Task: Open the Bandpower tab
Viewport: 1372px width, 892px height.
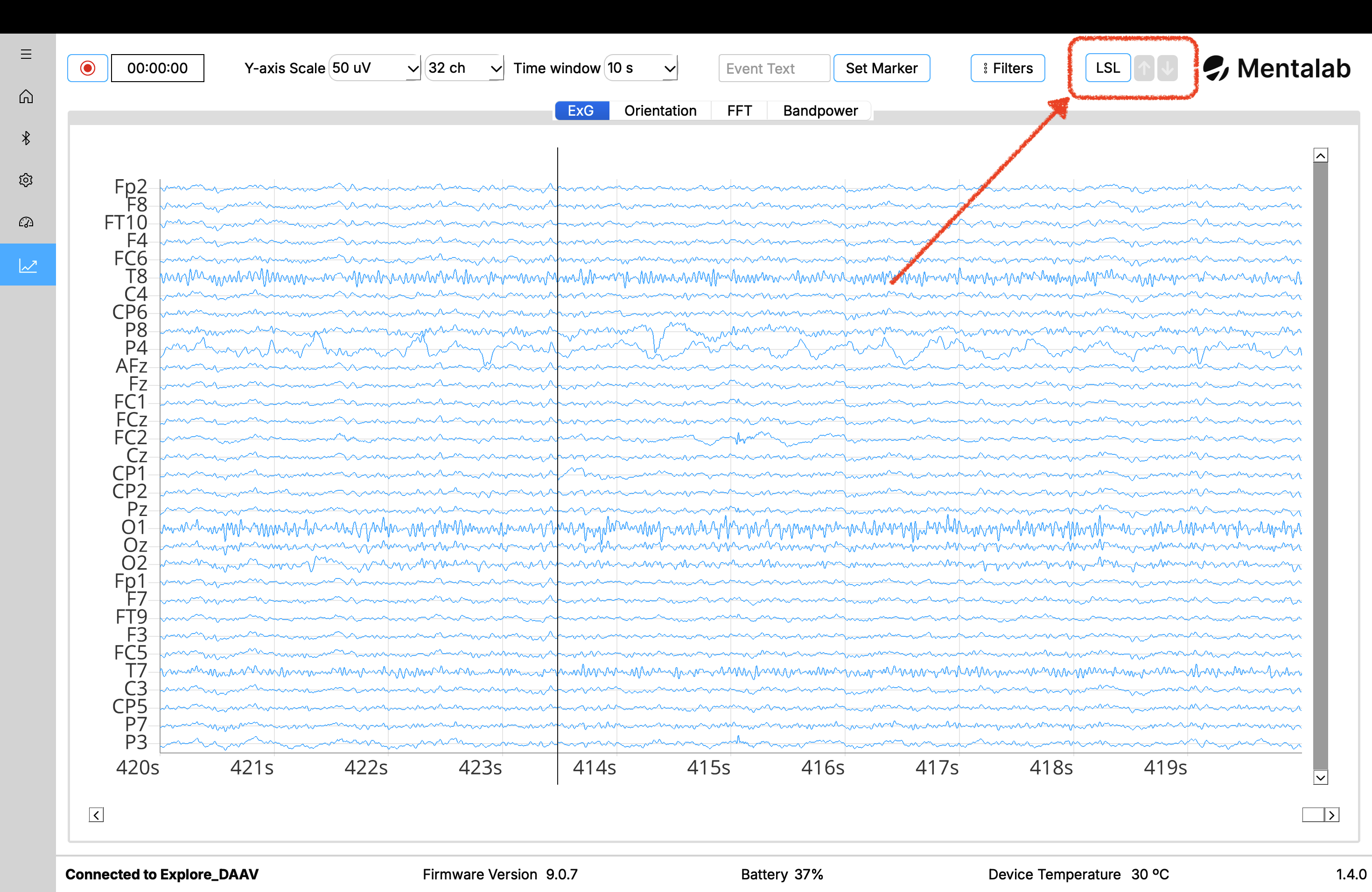Action: click(x=820, y=111)
